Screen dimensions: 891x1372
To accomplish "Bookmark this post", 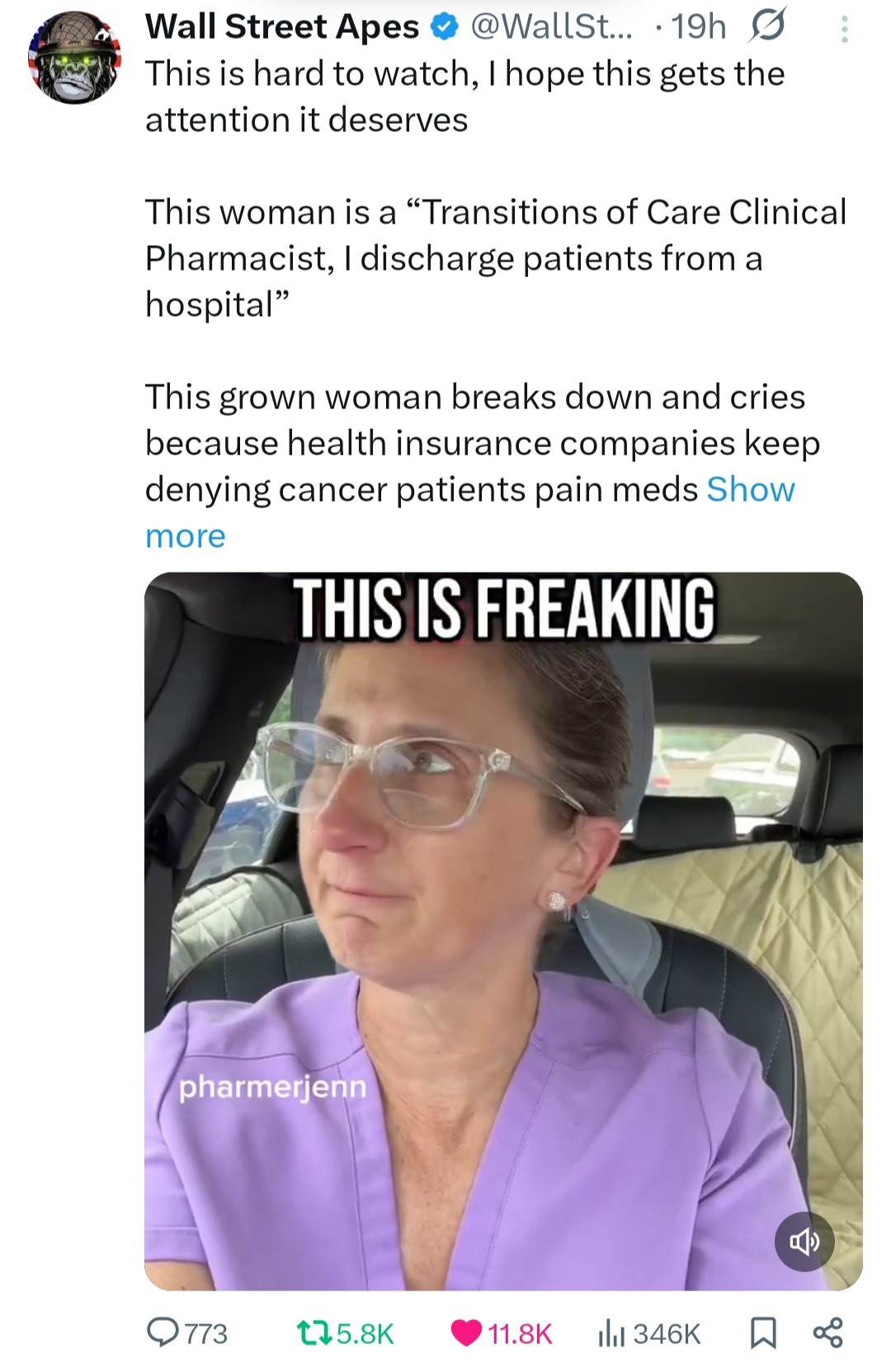I will (763, 1332).
